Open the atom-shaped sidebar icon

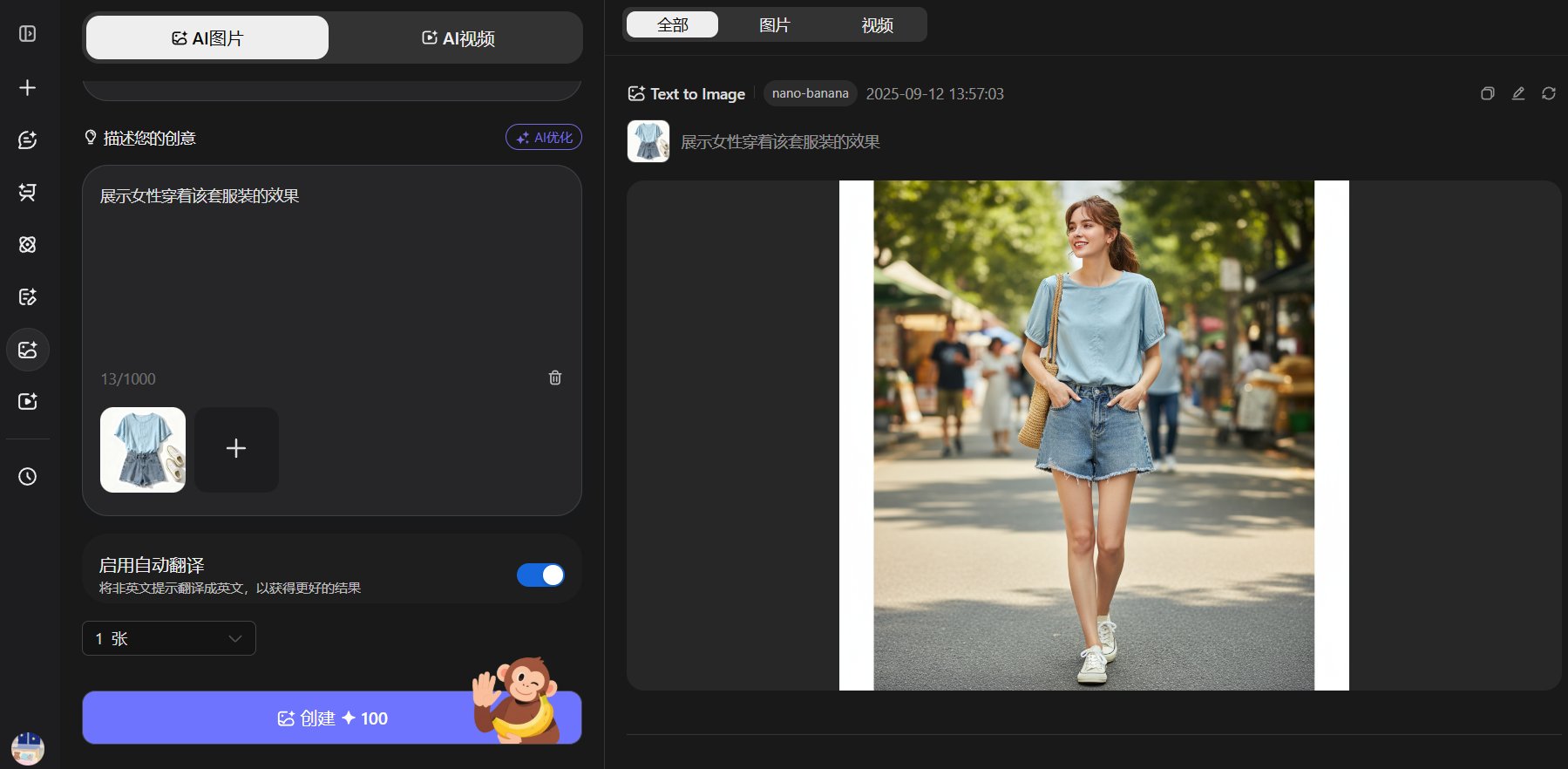[27, 244]
